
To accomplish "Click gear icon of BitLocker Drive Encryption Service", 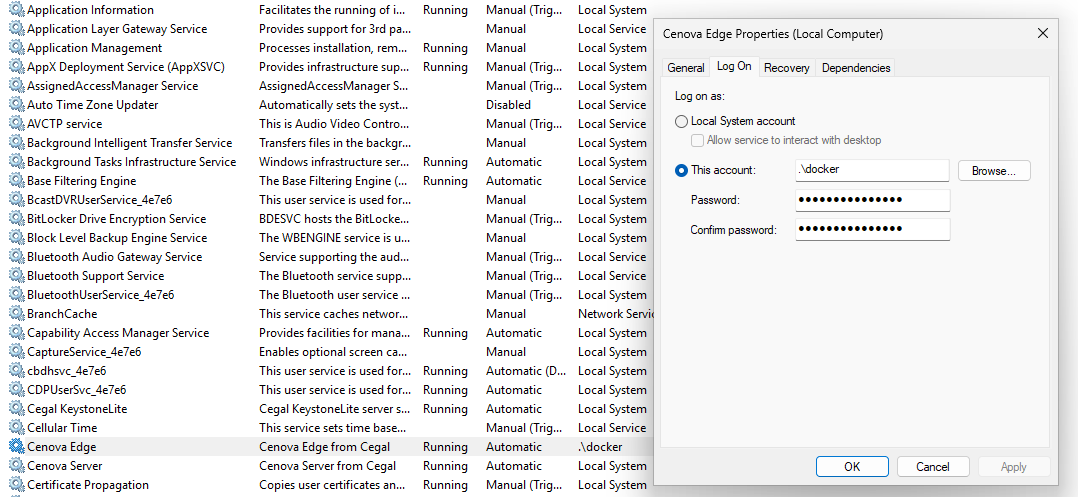I will pos(16,219).
